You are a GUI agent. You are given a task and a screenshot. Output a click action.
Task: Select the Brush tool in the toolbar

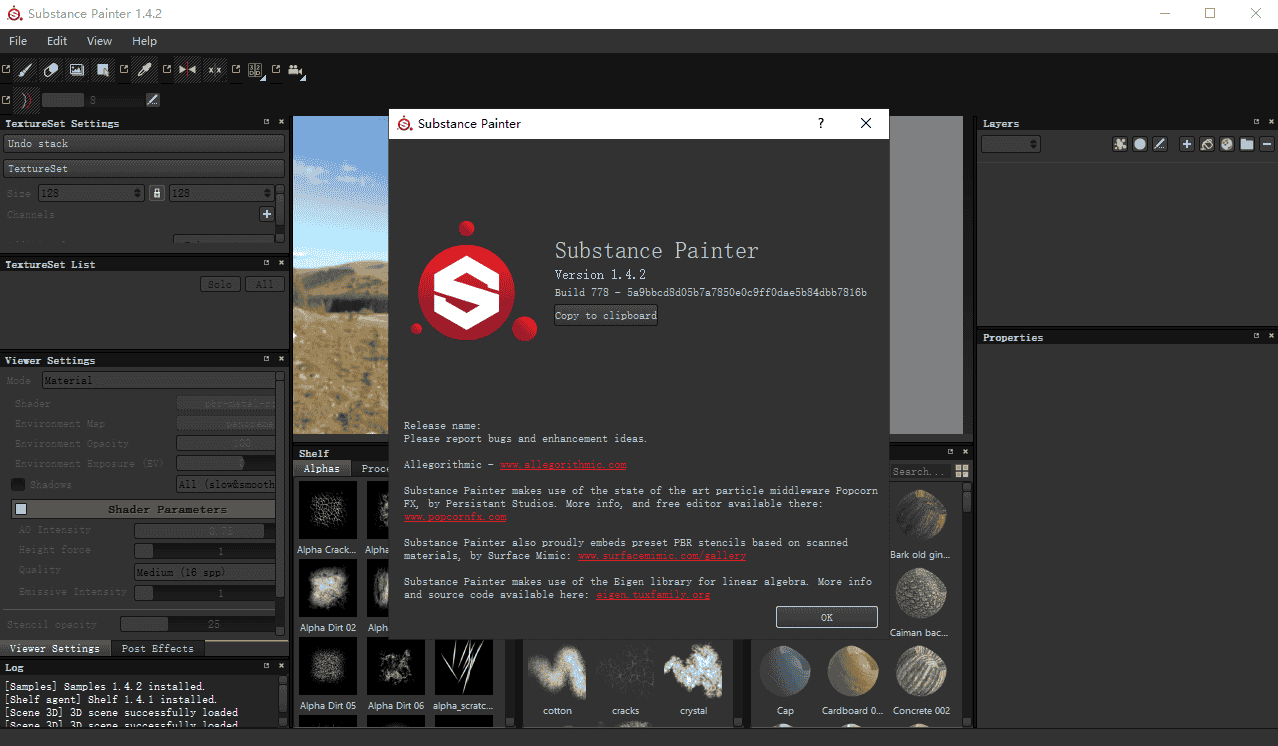(24, 70)
